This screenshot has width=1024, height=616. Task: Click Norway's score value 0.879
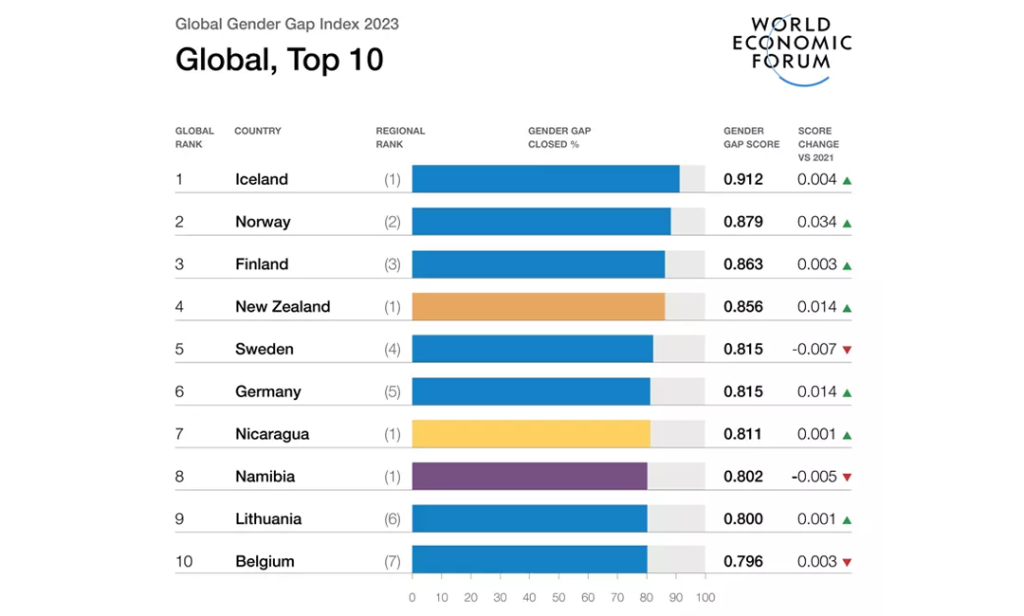(x=744, y=221)
